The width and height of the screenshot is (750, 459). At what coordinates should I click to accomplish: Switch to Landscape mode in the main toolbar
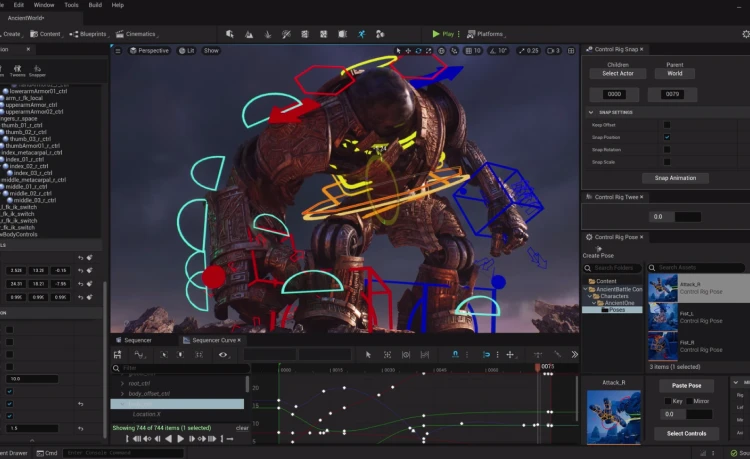249,34
